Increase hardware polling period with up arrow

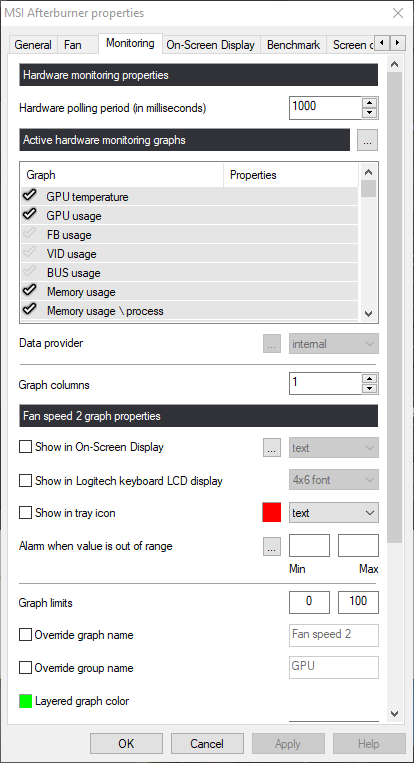370,102
